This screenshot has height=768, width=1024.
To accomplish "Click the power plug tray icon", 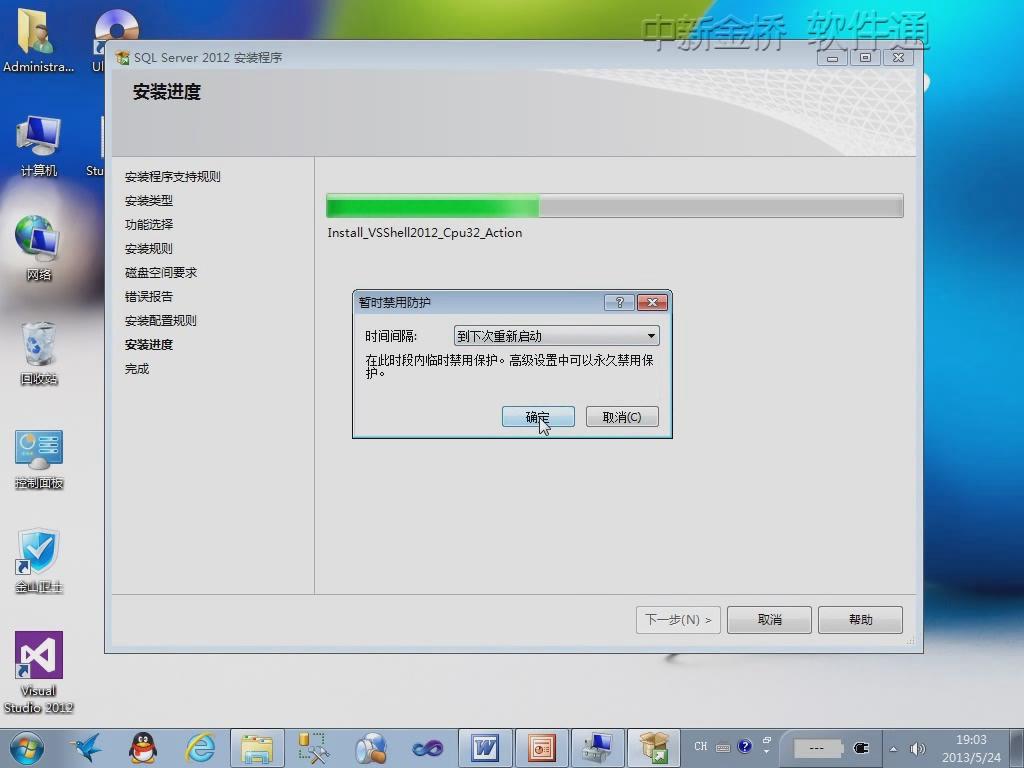I will (x=861, y=748).
